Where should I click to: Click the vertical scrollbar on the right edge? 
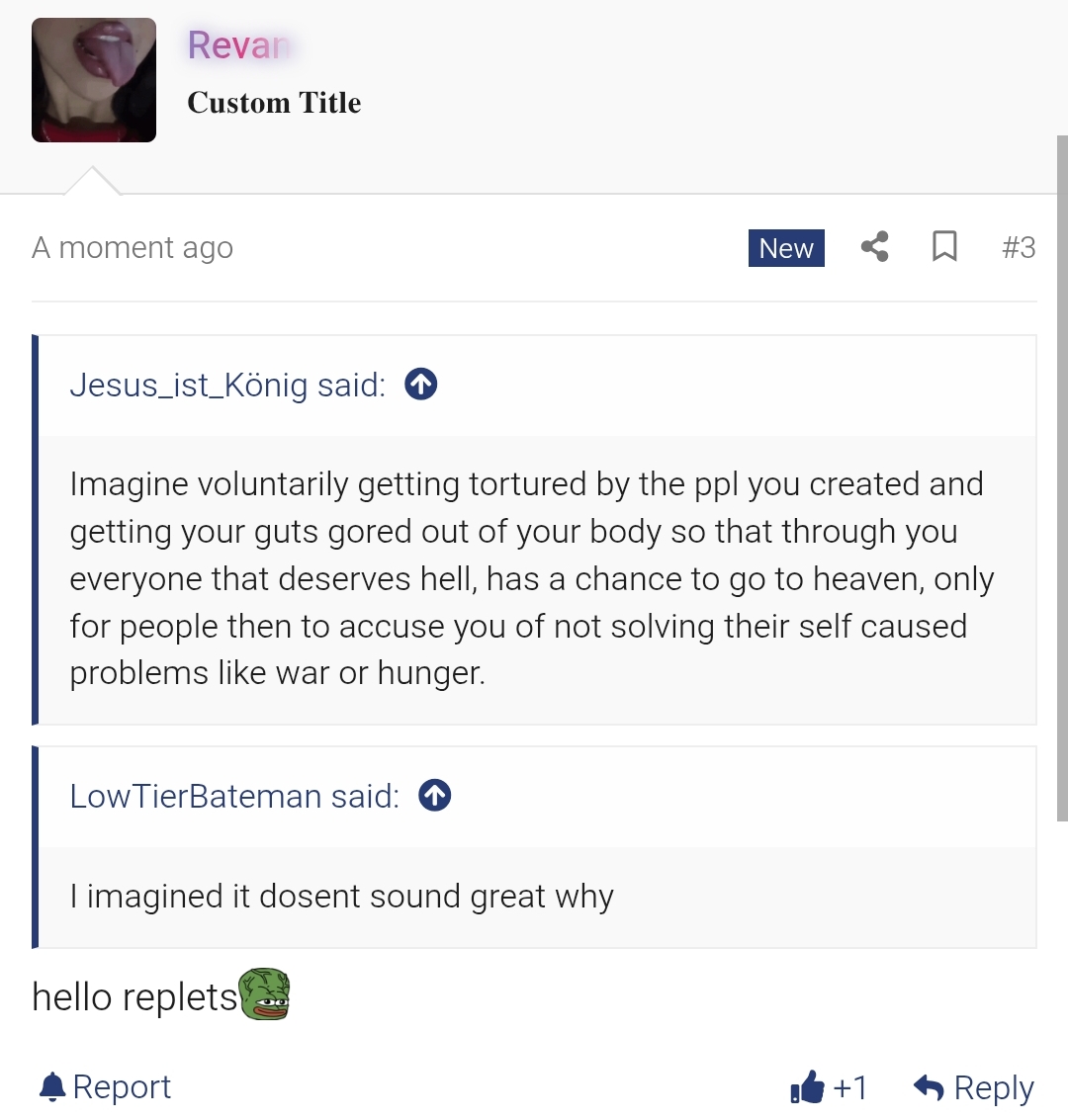(1062, 478)
